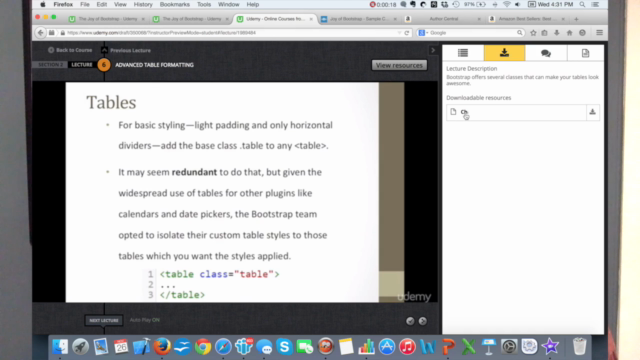Click the file icon of the downloadable resource
Image resolution: width=640 pixels, height=360 pixels.
[453, 112]
